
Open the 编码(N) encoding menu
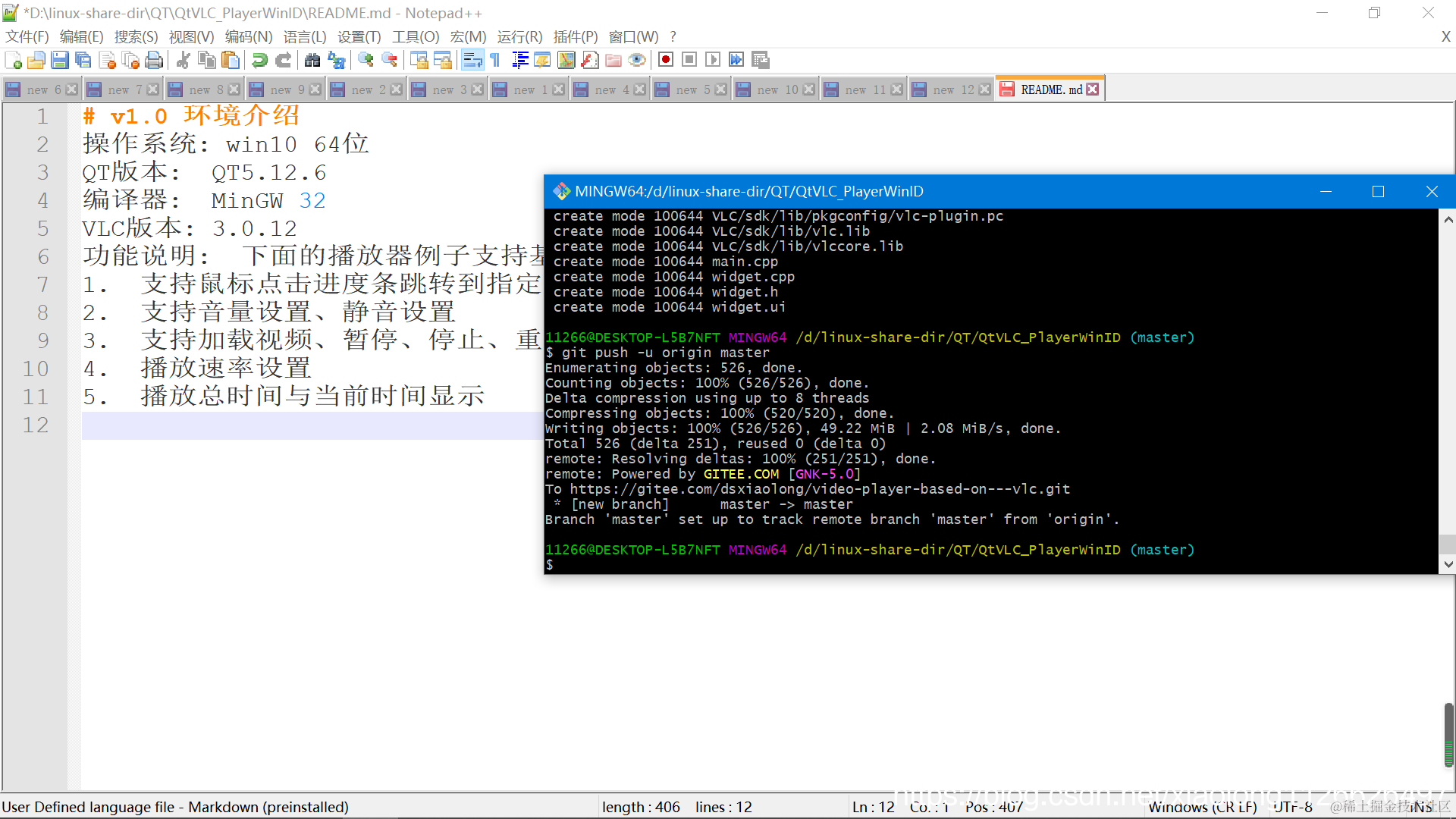(248, 36)
